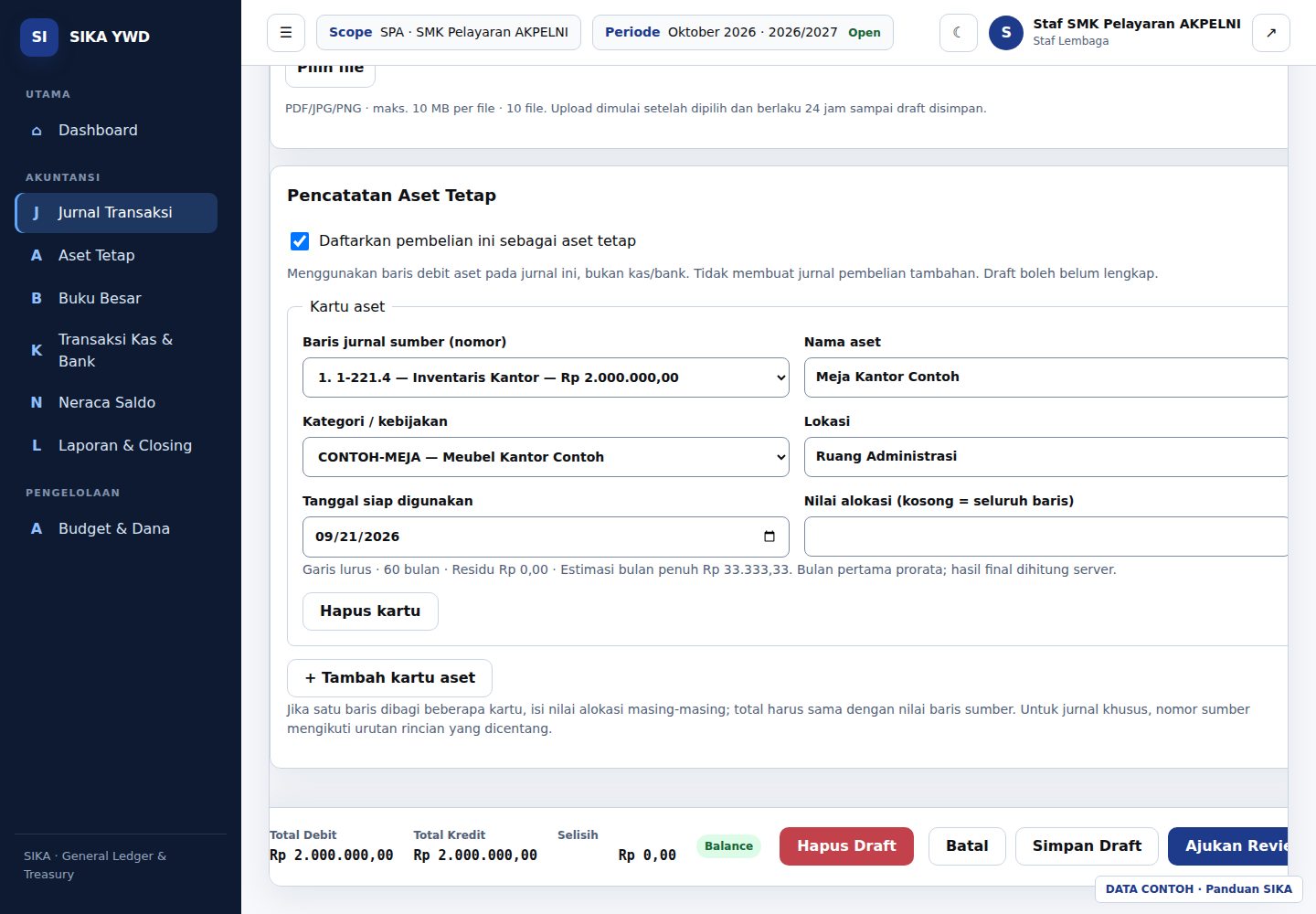Click the user avatar 'S' circle

[x=1006, y=33]
